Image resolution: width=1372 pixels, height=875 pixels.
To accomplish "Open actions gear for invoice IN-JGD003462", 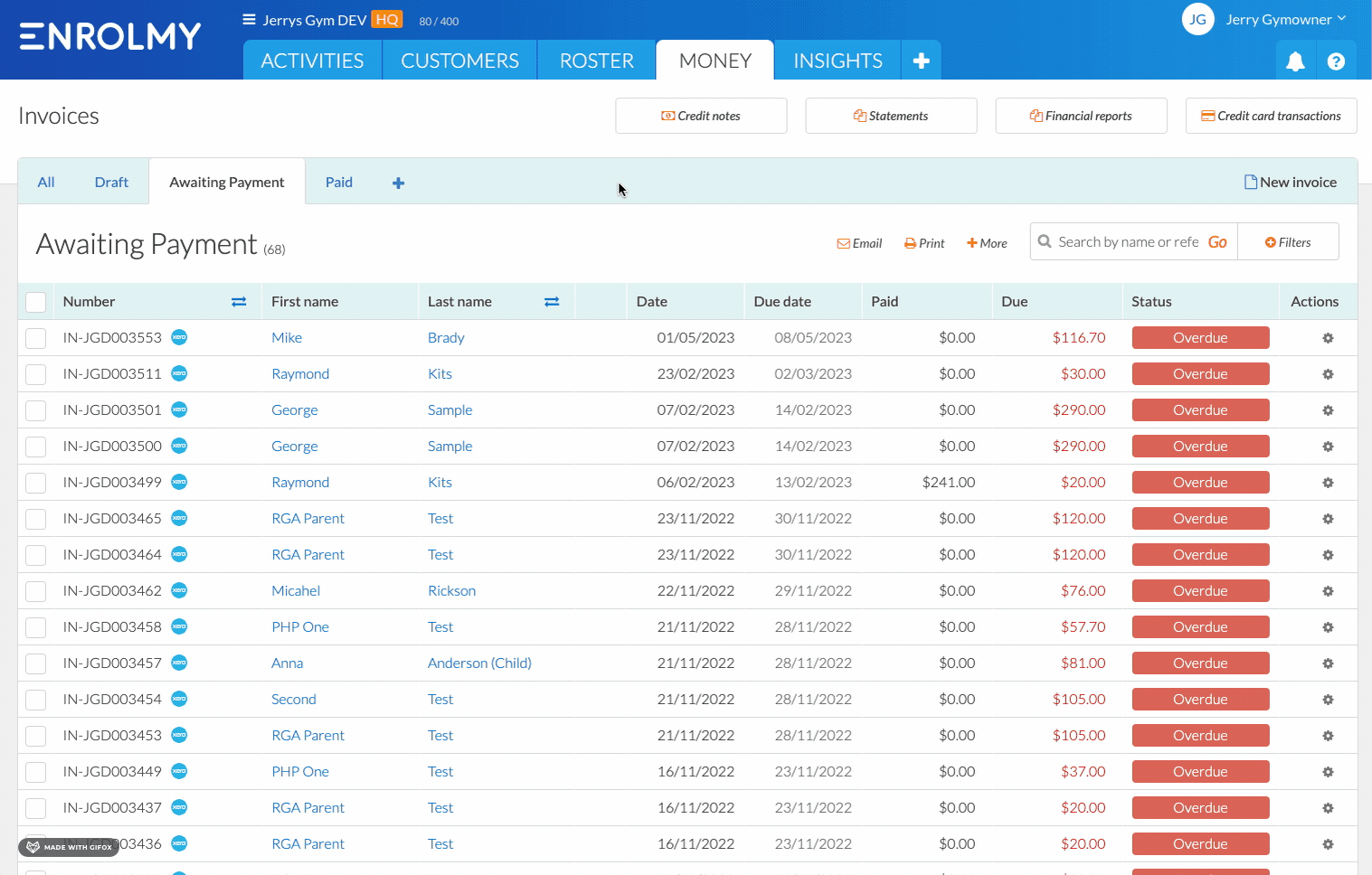I will 1328,591.
